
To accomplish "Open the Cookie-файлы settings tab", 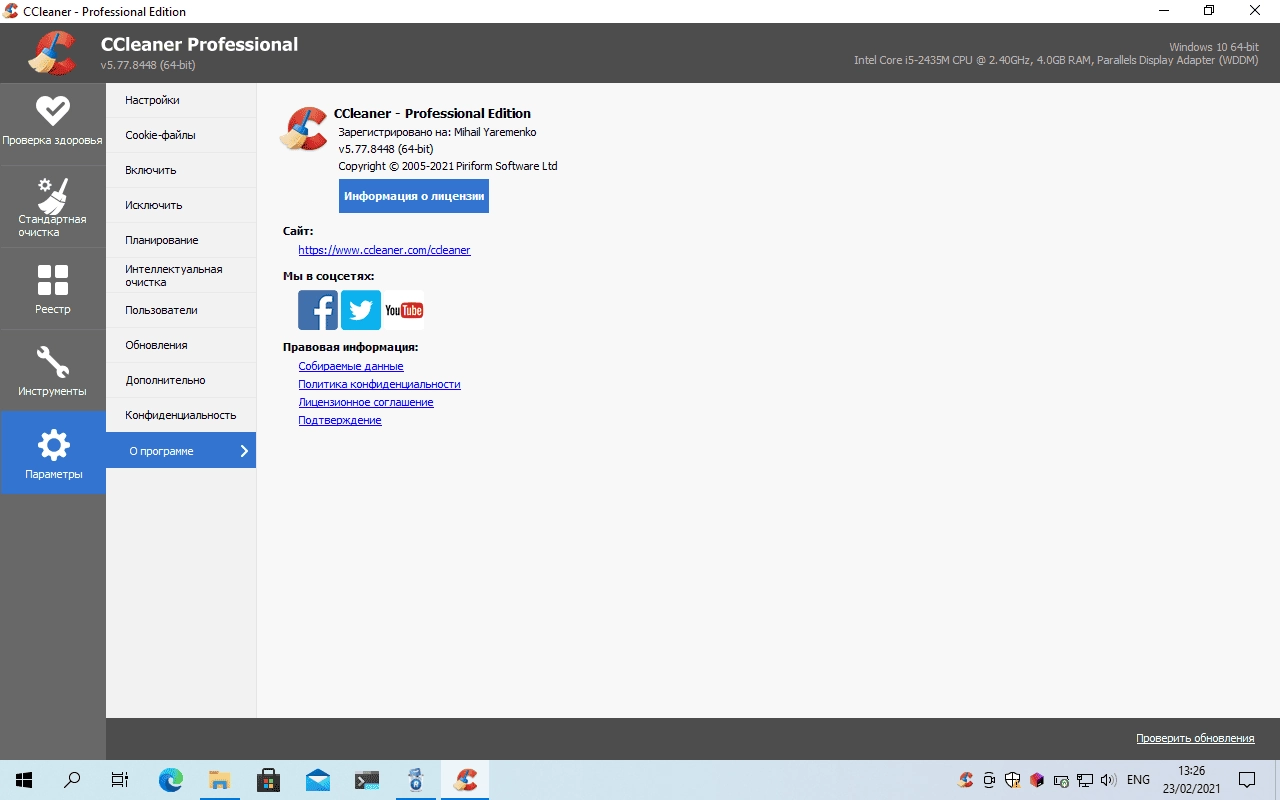I will [181, 135].
